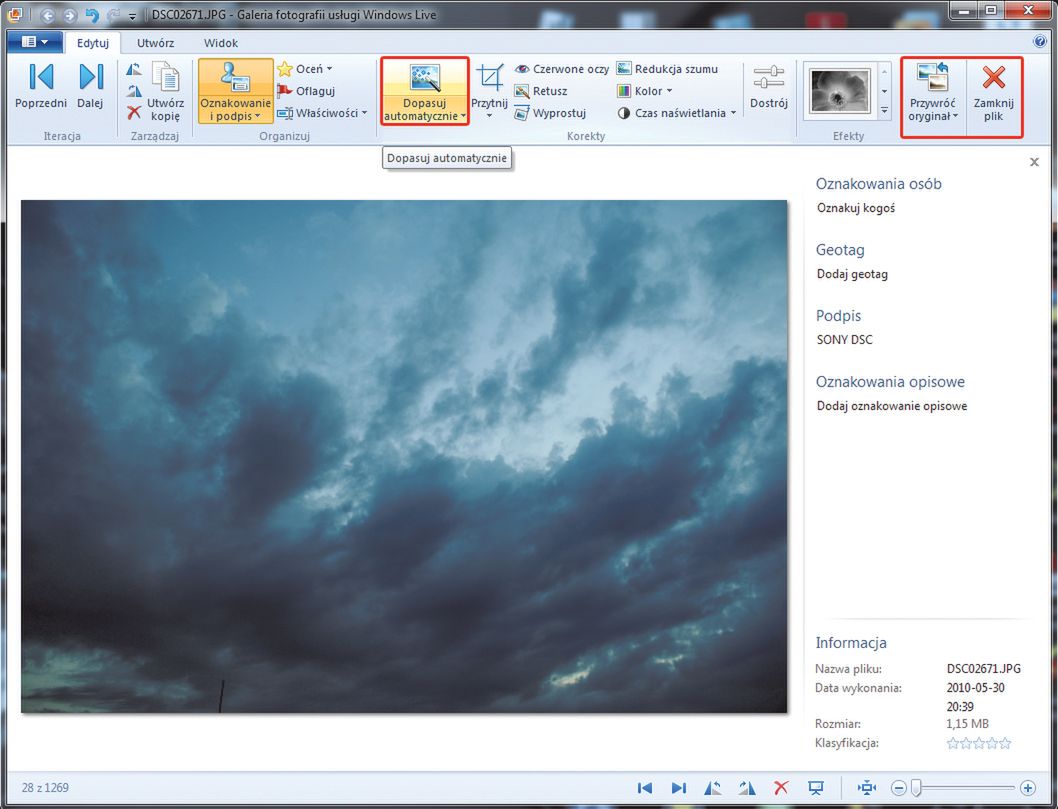Open Dostrój fine-tune adjustments

tap(768, 88)
